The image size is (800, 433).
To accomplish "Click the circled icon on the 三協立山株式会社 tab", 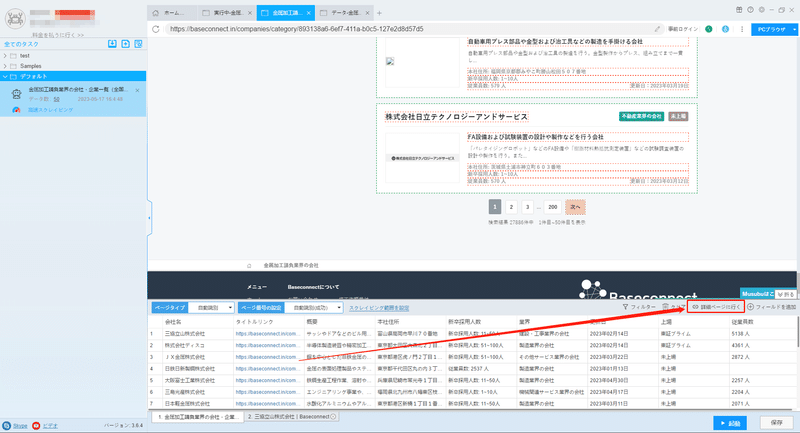I will pos(333,417).
